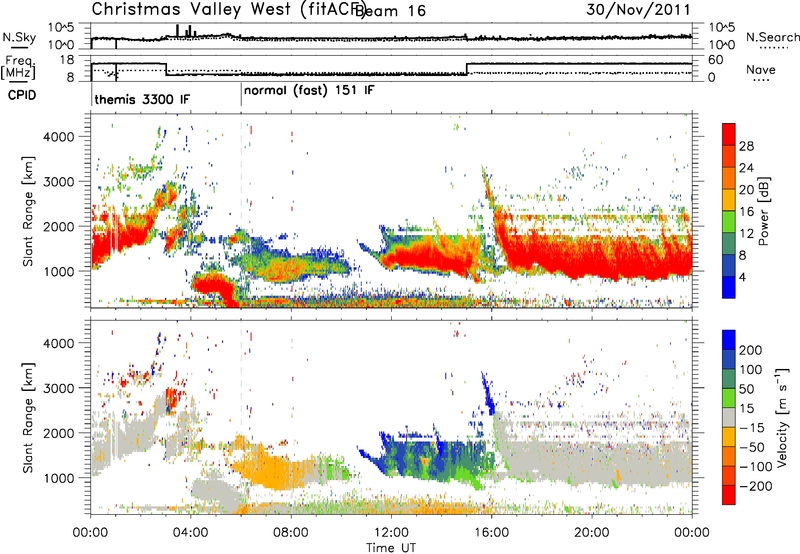
Task: Click the 'Christmas Valley West (fitACF)' title
Action: (228, 9)
